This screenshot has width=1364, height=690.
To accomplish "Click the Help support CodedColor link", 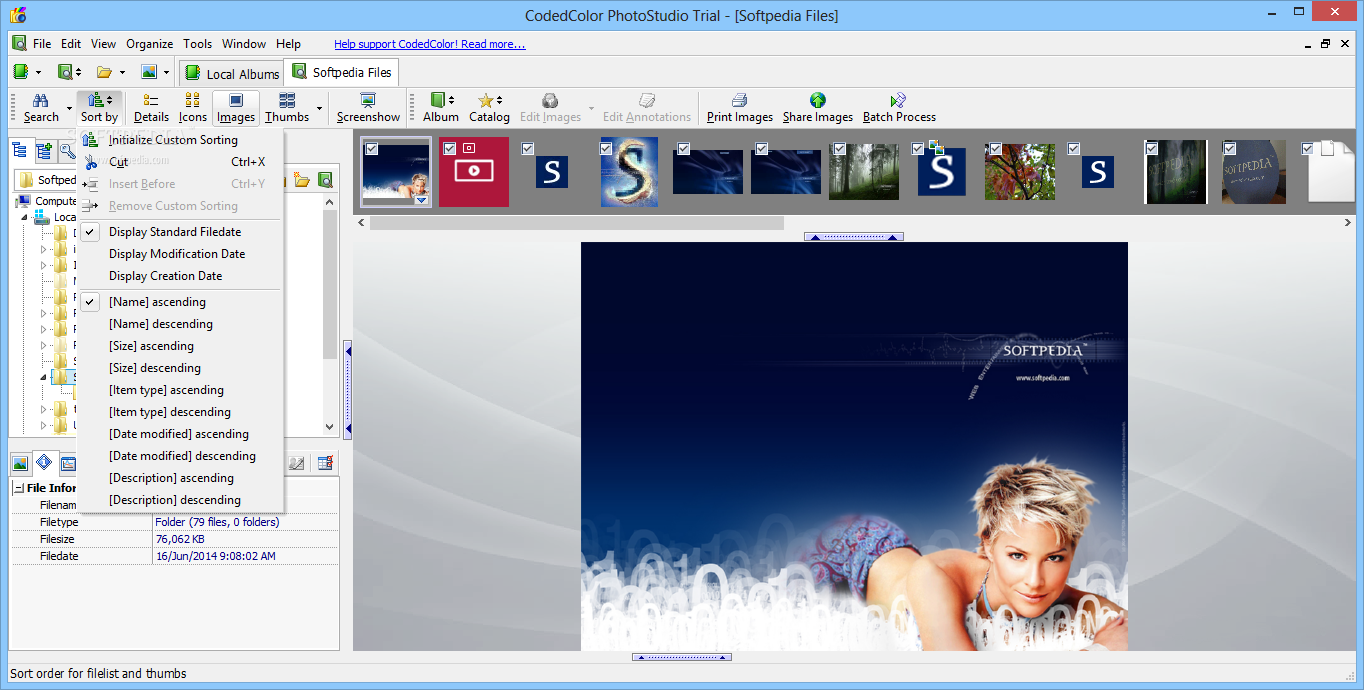I will 430,44.
